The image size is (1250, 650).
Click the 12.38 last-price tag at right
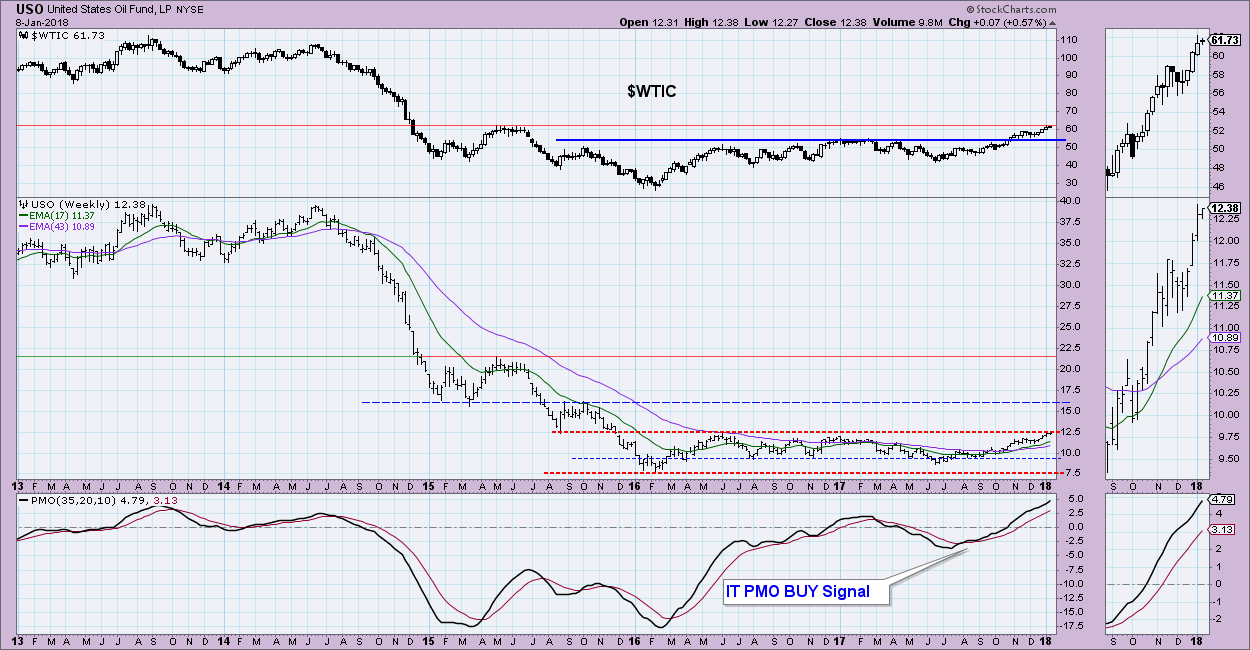[x=1226, y=208]
